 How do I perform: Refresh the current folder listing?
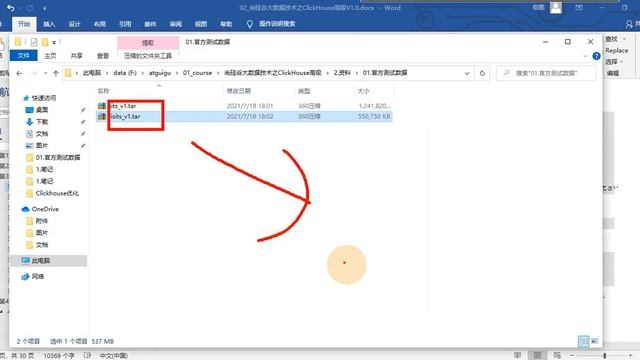pyautogui.click(x=482, y=73)
